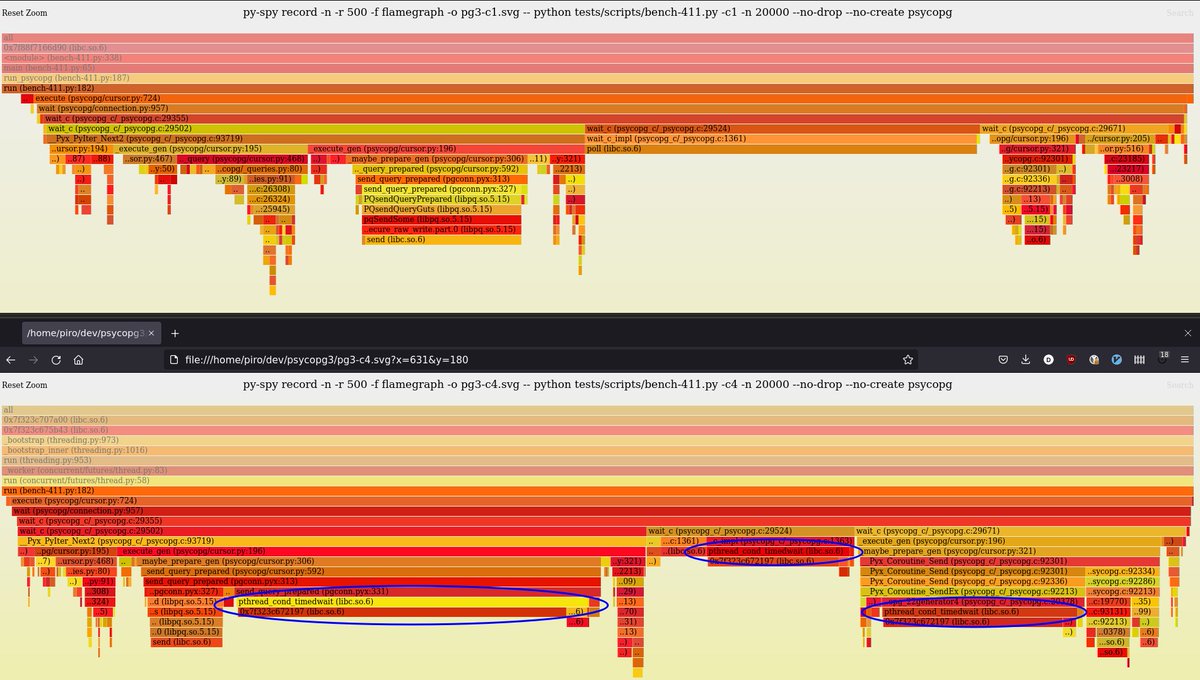
Task: Open the downloads arrow icon
Action: 1026,359
